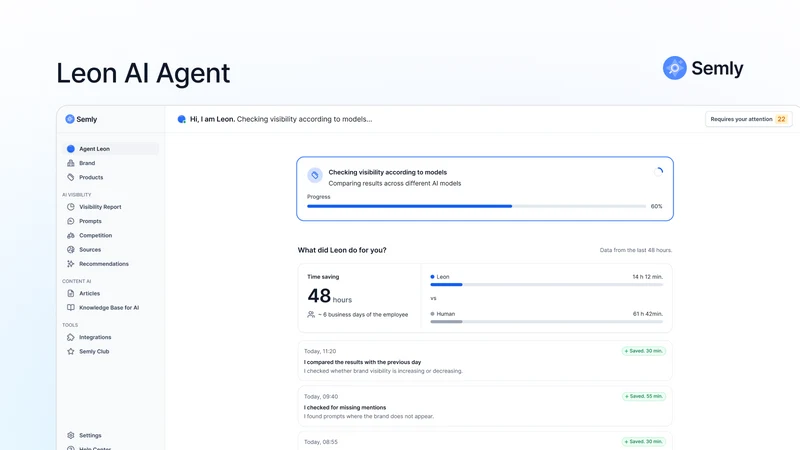Click the 14 h 12 min. Leon time
The image size is (800, 450).
647,277
